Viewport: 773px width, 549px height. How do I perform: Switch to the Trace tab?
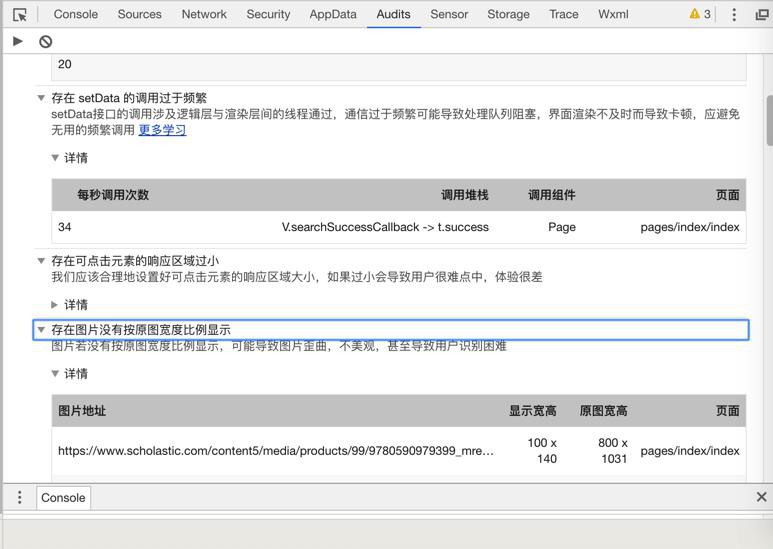(563, 14)
